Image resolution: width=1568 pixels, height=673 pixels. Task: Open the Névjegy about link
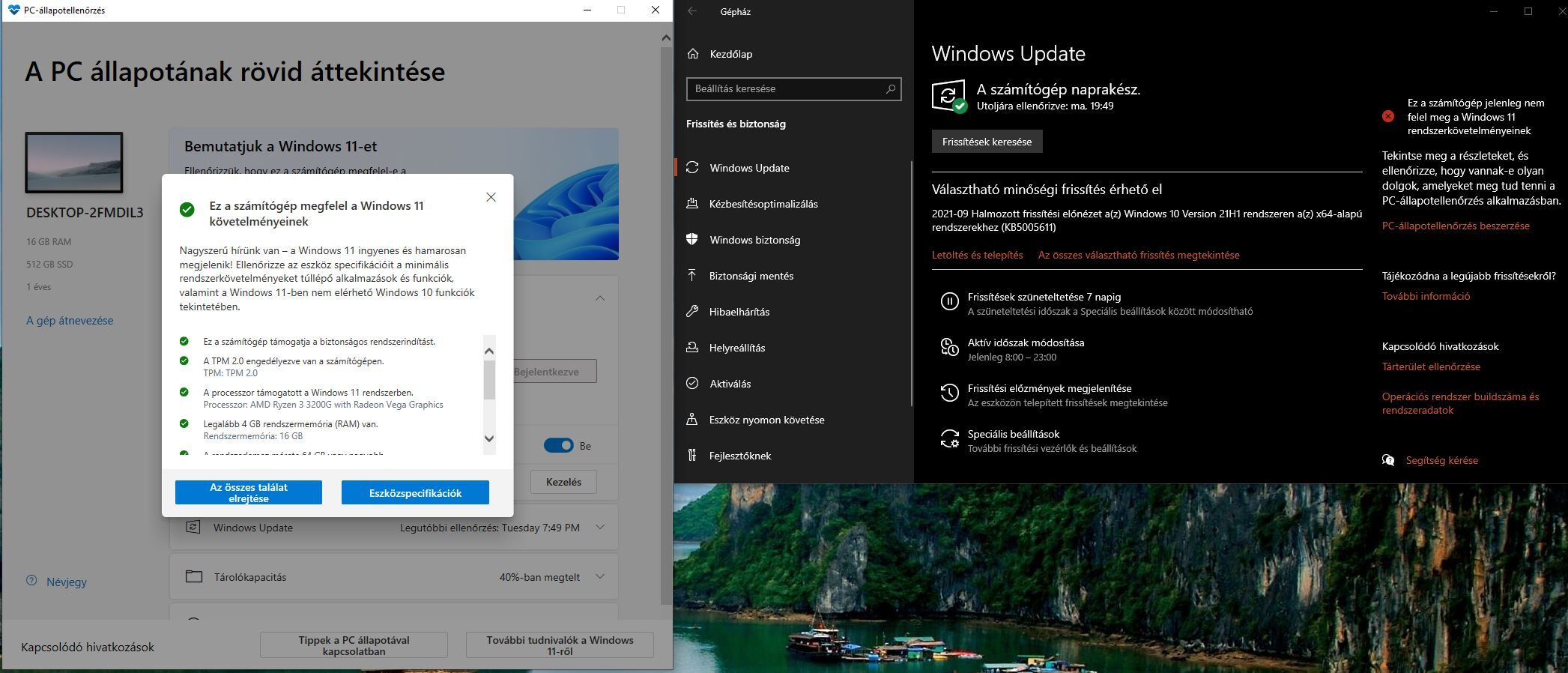pos(67,582)
